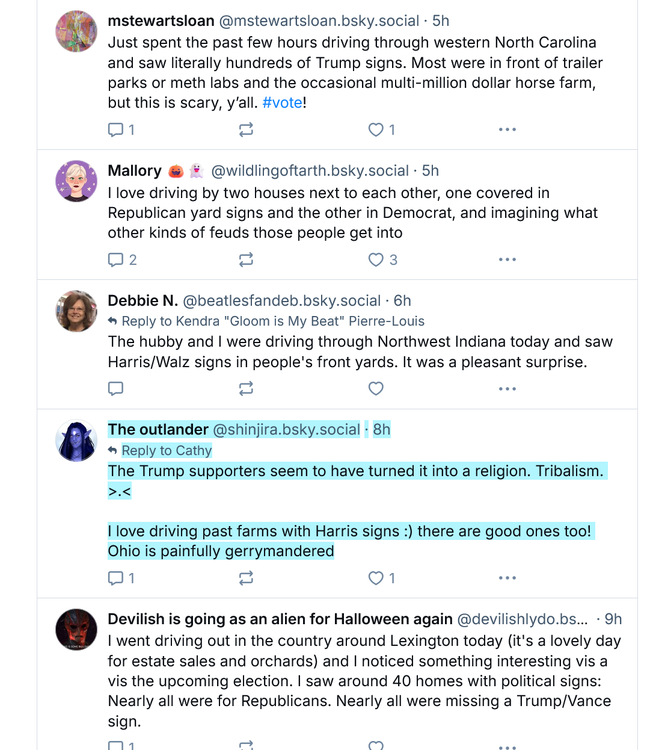Repost The outlander's Ohio gerrymandered post
The width and height of the screenshot is (656, 750).
pos(246,577)
